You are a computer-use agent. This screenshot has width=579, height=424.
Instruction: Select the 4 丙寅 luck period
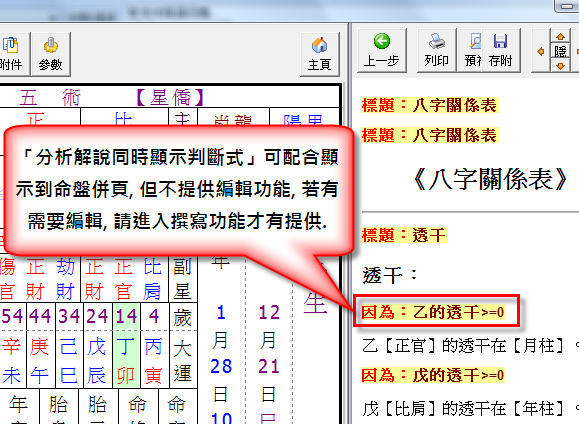click(154, 345)
